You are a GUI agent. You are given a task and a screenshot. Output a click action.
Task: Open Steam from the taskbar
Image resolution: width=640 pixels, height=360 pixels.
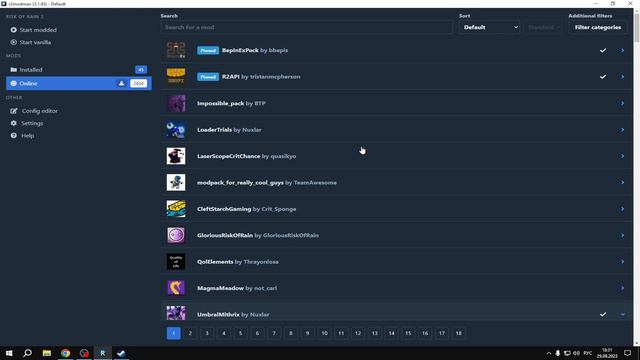pos(121,353)
